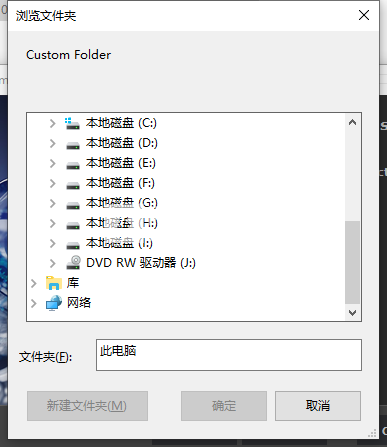Select the D: drive icon
Viewport: 387px width, 447px height.
tap(73, 145)
